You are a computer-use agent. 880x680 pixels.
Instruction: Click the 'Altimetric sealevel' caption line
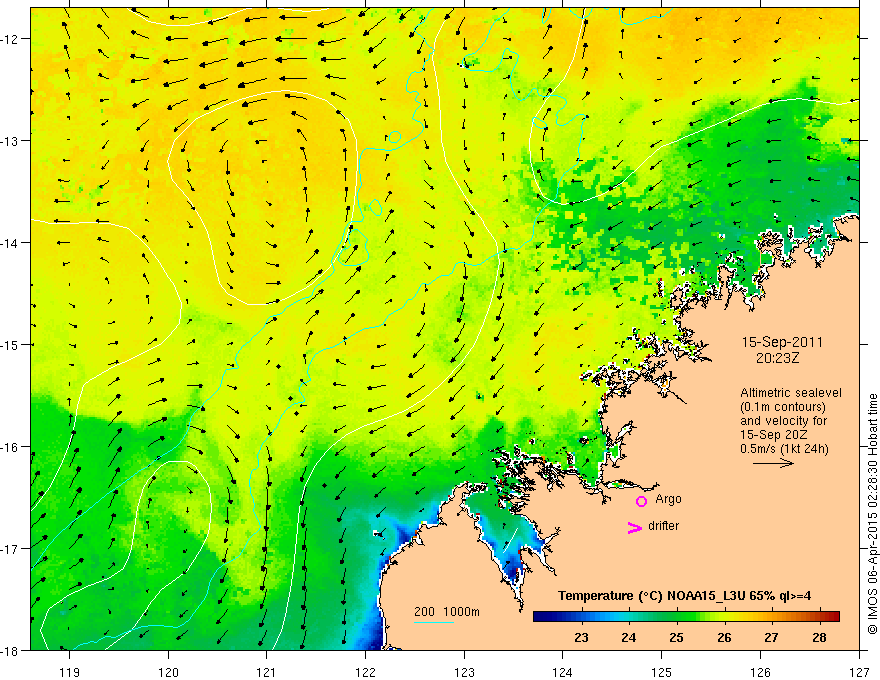[791, 393]
